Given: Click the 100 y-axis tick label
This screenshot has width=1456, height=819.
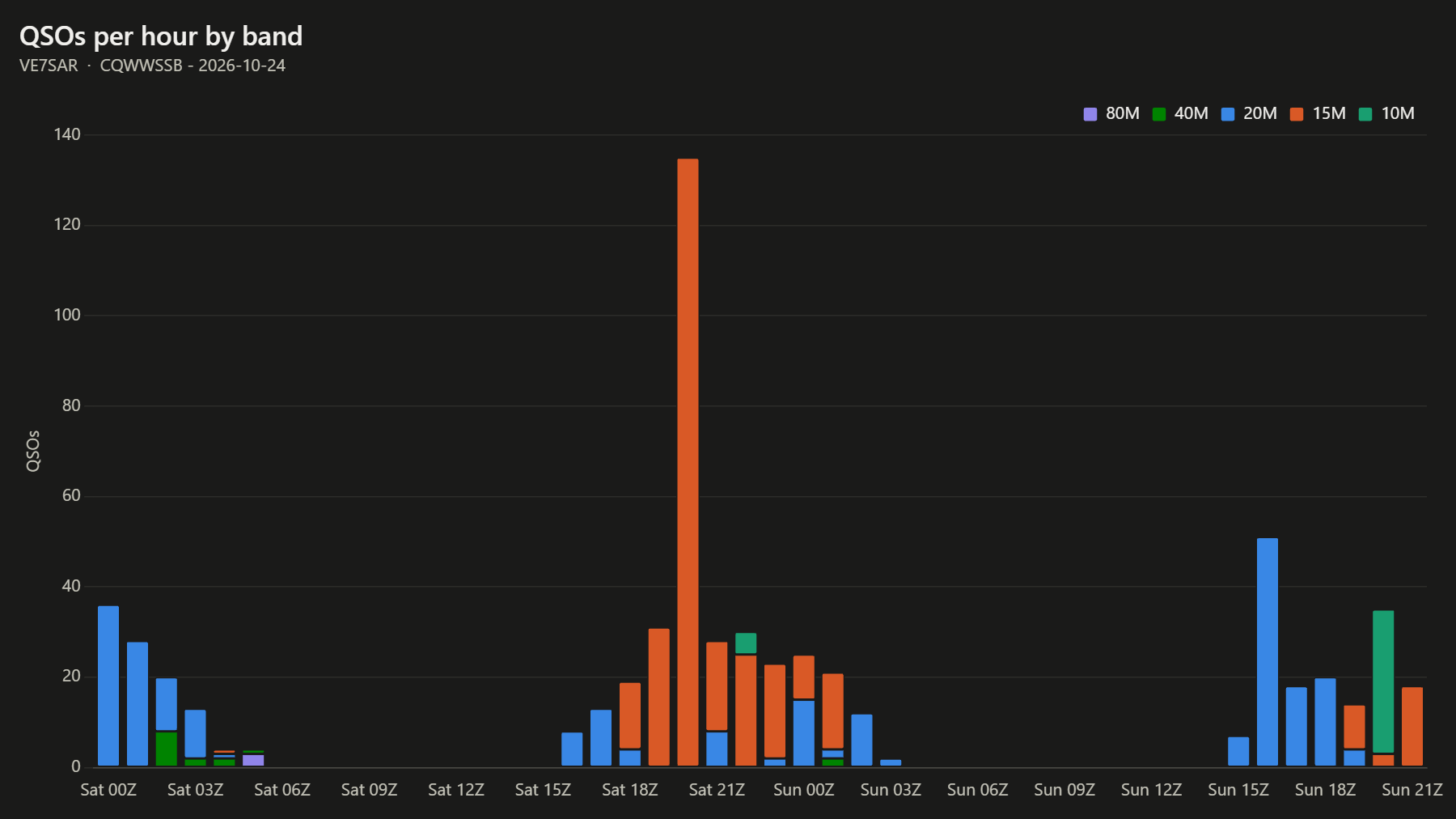Looking at the screenshot, I should coord(67,315).
